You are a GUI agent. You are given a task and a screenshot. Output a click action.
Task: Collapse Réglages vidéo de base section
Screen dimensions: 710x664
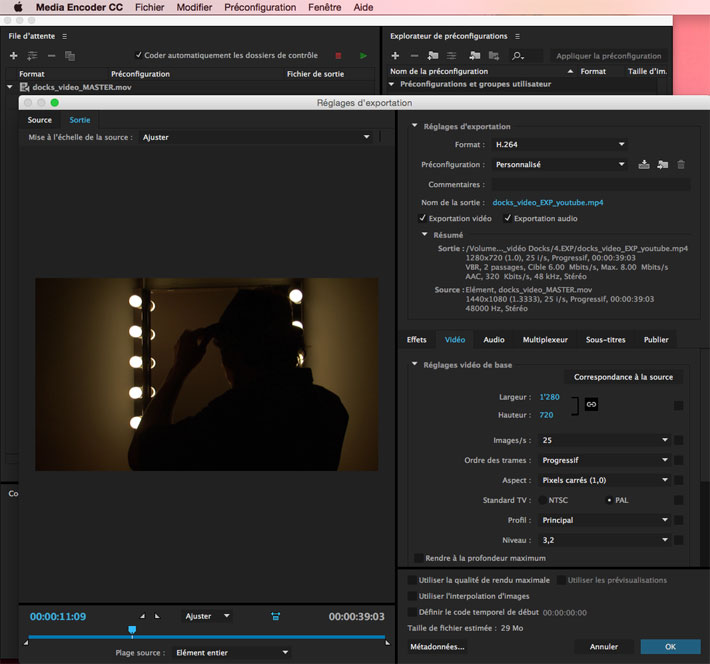pos(414,364)
